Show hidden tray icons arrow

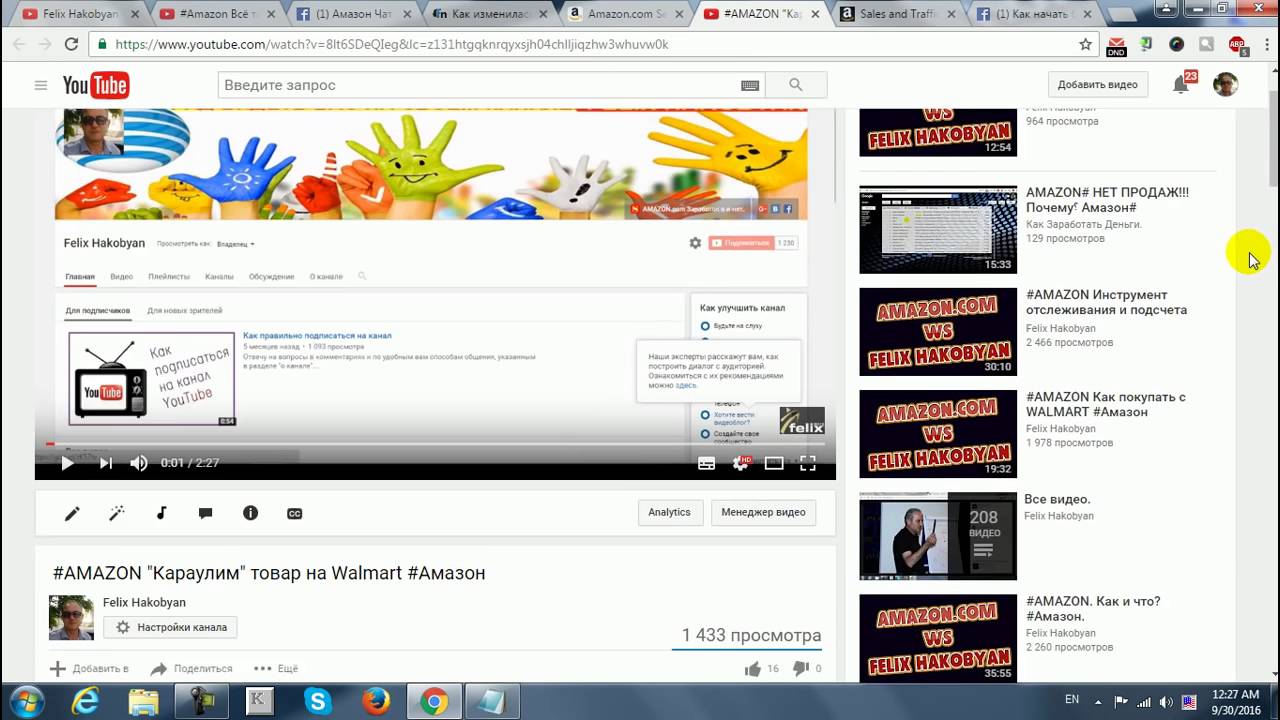[x=1098, y=701]
